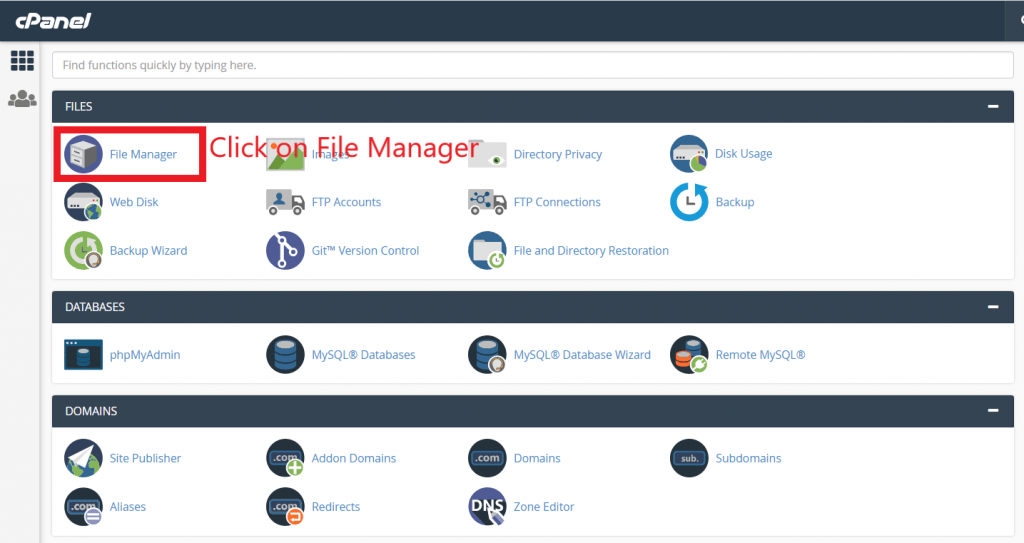Screen dimensions: 1024x543
Task: Click the Directory Privacy eye-folder icon
Action: pos(487,154)
